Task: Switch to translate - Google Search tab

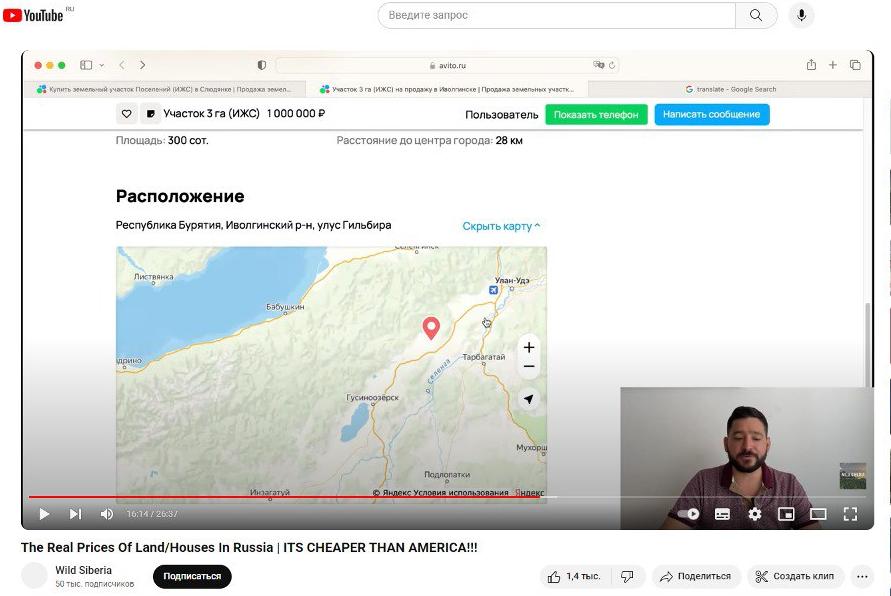Action: (x=730, y=89)
